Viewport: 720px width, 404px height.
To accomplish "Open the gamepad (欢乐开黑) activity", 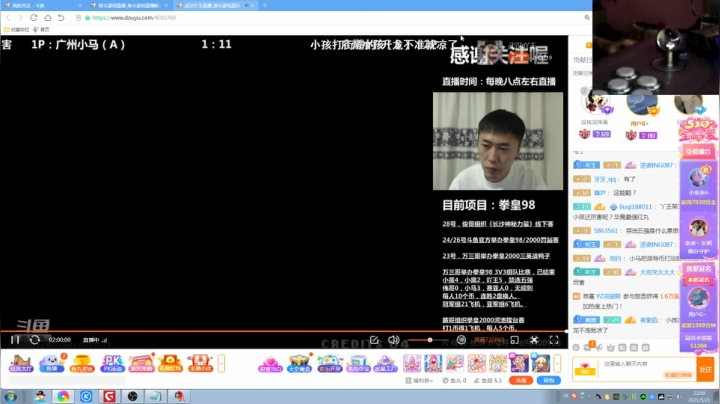I will pyautogui.click(x=330, y=364).
